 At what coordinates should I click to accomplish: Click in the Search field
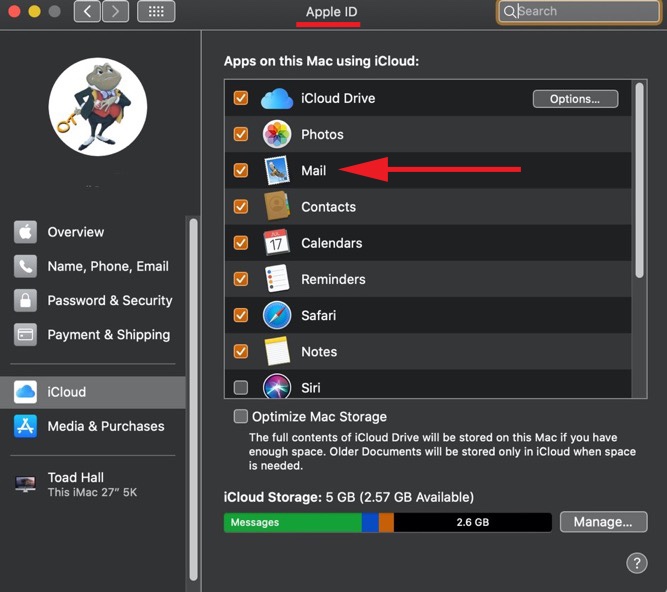[x=579, y=11]
